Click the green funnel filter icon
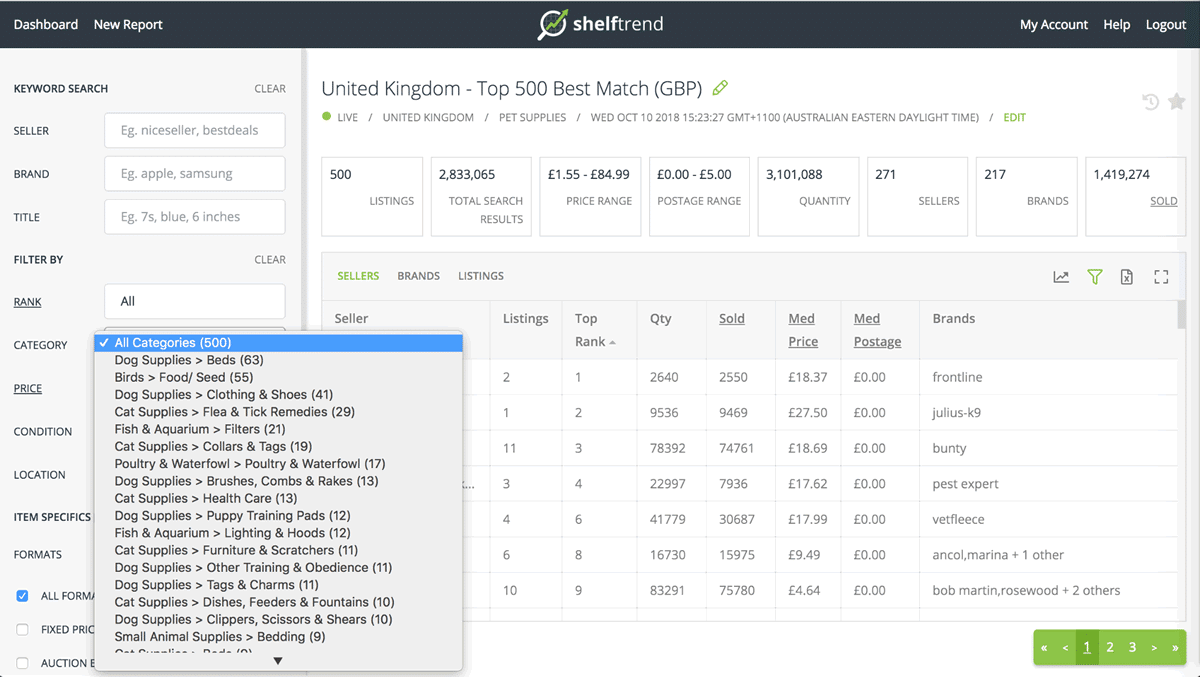The width and height of the screenshot is (1200, 677). [x=1095, y=277]
